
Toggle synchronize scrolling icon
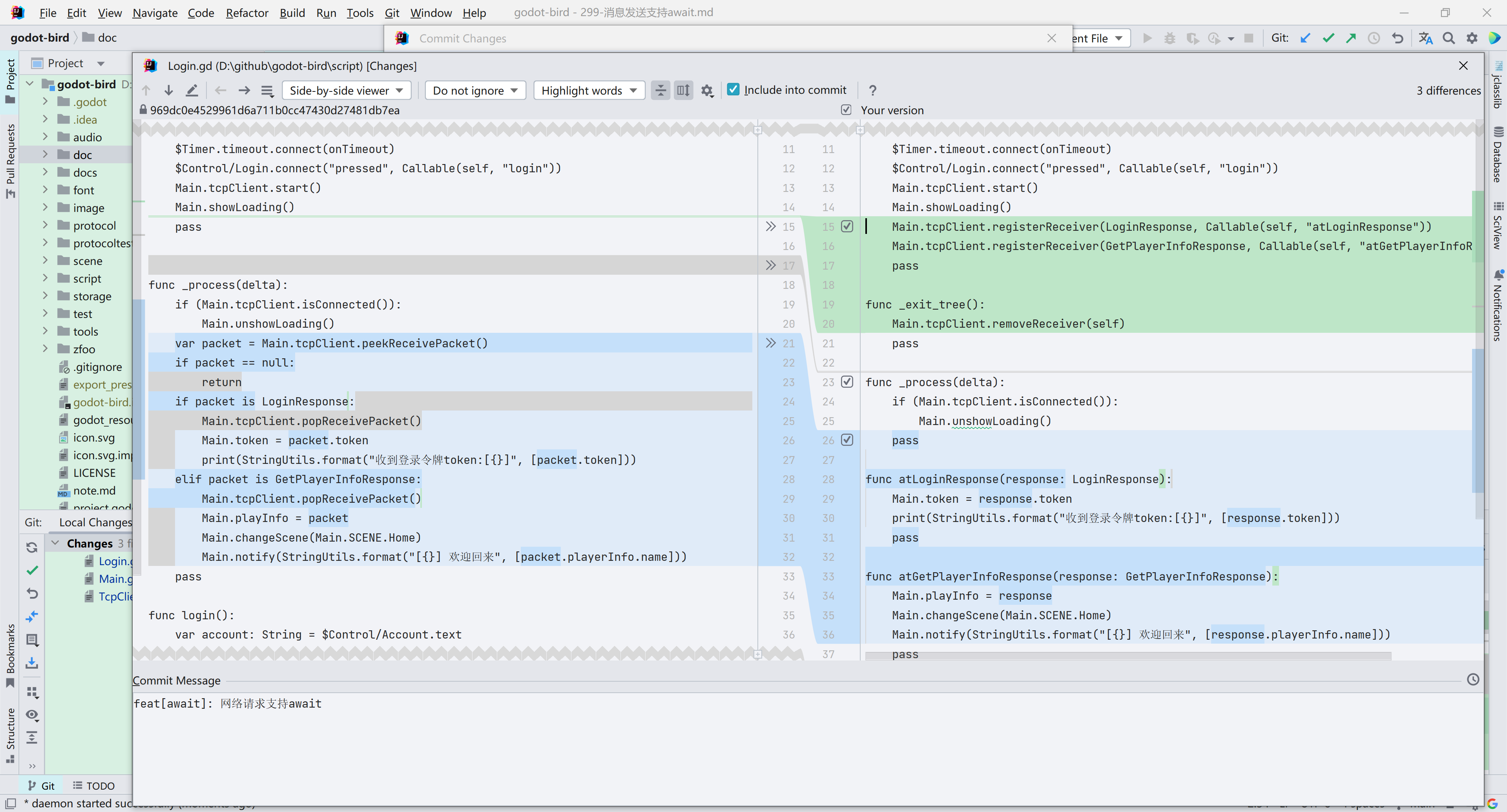tap(683, 90)
